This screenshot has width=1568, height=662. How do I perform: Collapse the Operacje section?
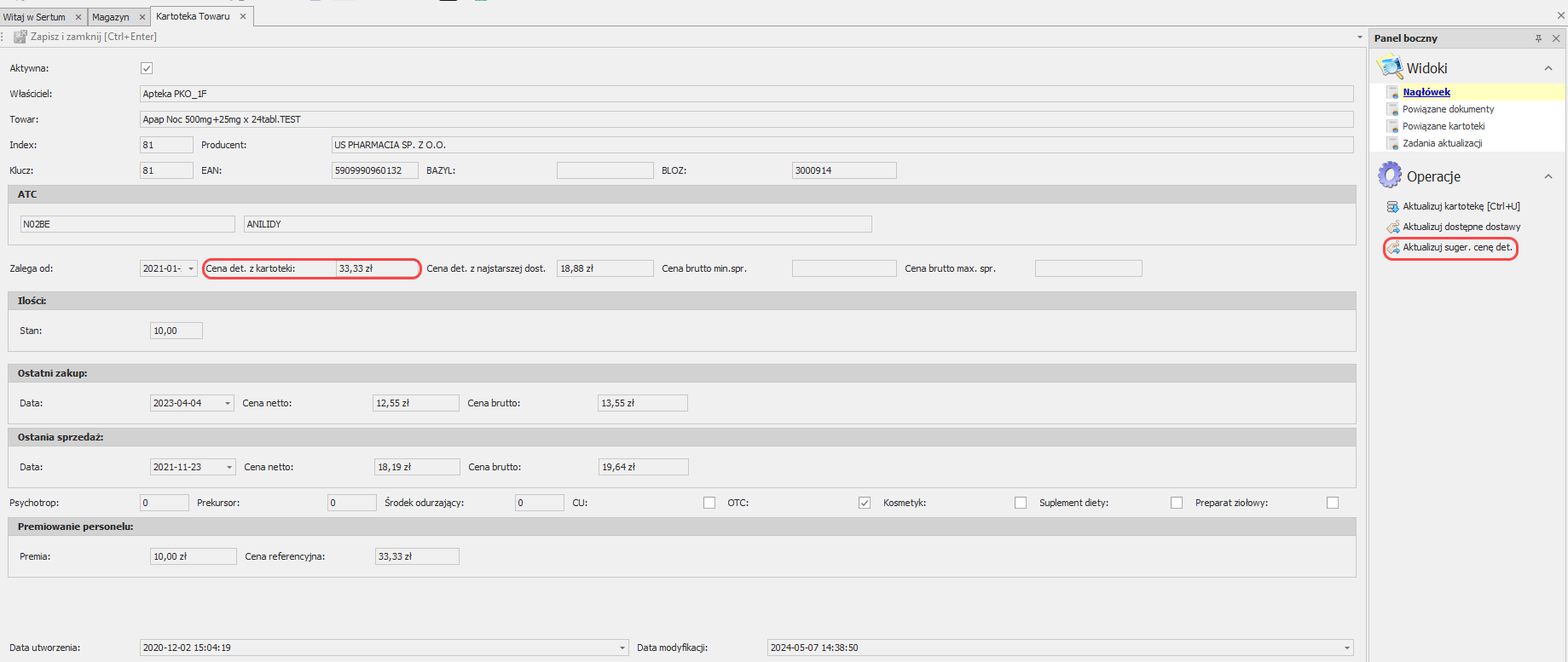click(1548, 176)
